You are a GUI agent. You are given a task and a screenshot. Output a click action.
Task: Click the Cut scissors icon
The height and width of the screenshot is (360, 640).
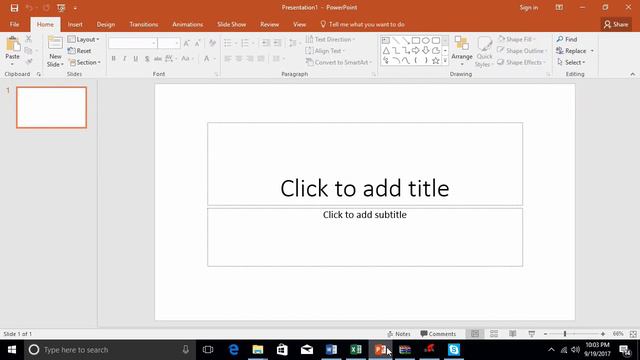[29, 39]
